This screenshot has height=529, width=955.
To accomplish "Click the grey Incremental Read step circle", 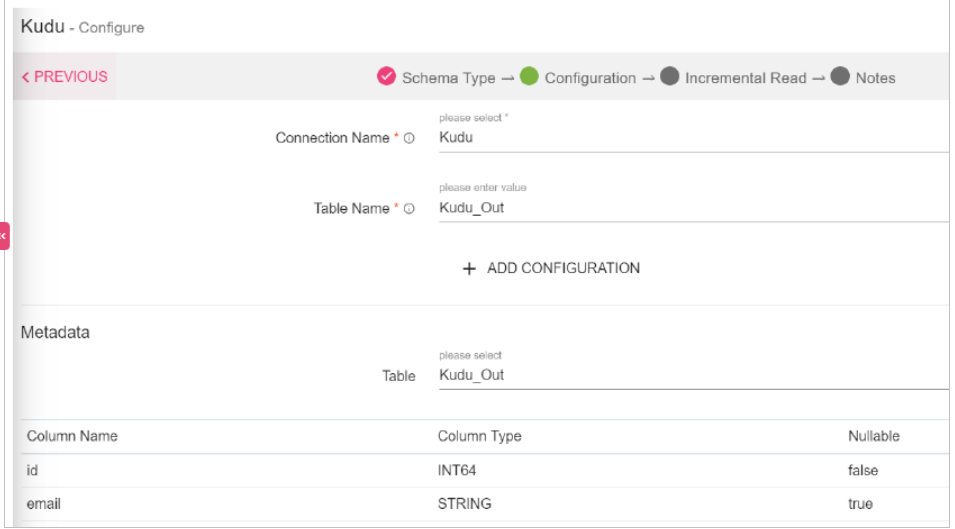I will tap(669, 76).
